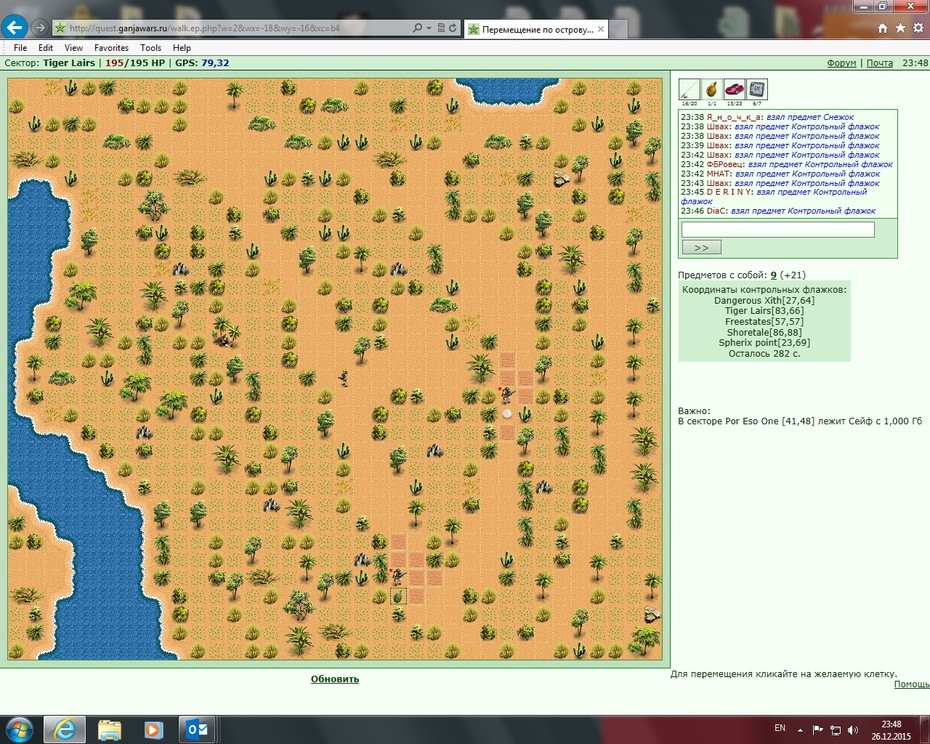Open the Action Center flag tray icon
Viewport: 930px width, 744px height.
click(x=817, y=730)
